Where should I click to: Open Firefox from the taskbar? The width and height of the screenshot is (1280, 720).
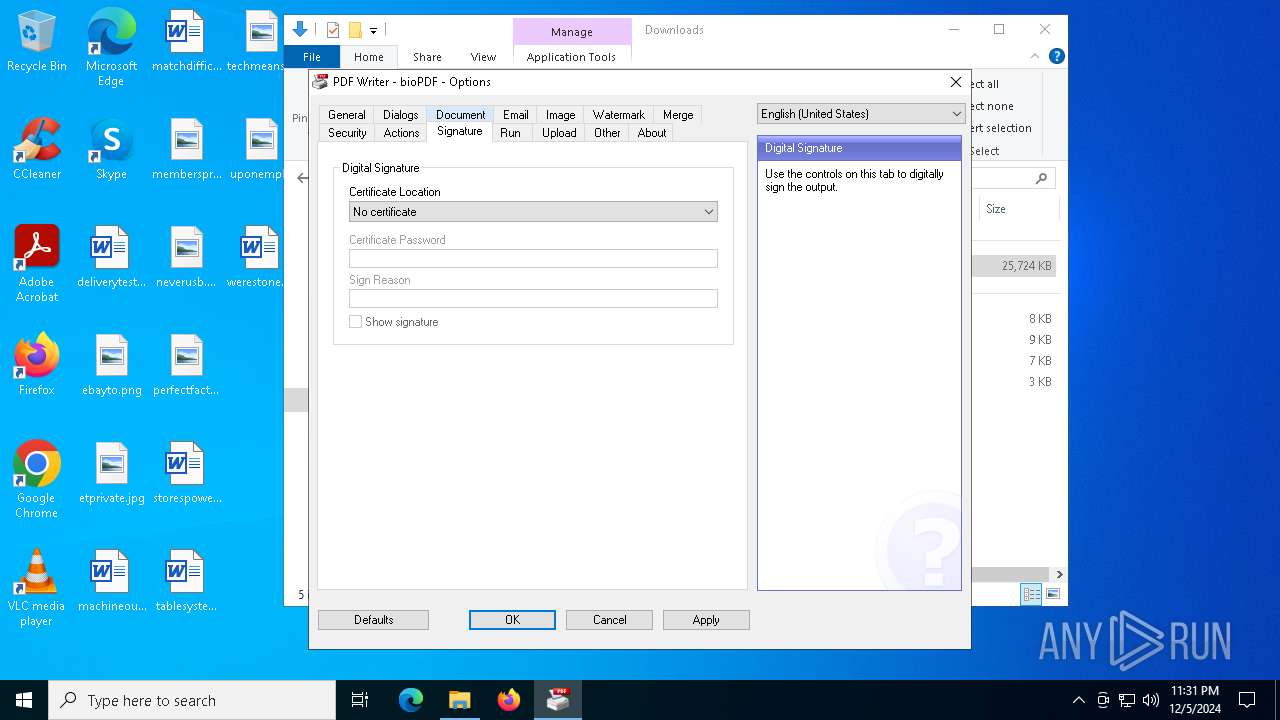(509, 700)
